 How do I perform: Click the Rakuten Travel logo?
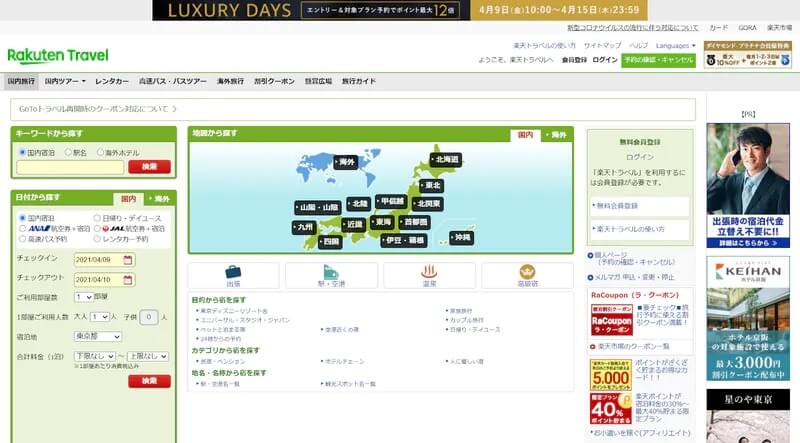pyautogui.click(x=58, y=56)
